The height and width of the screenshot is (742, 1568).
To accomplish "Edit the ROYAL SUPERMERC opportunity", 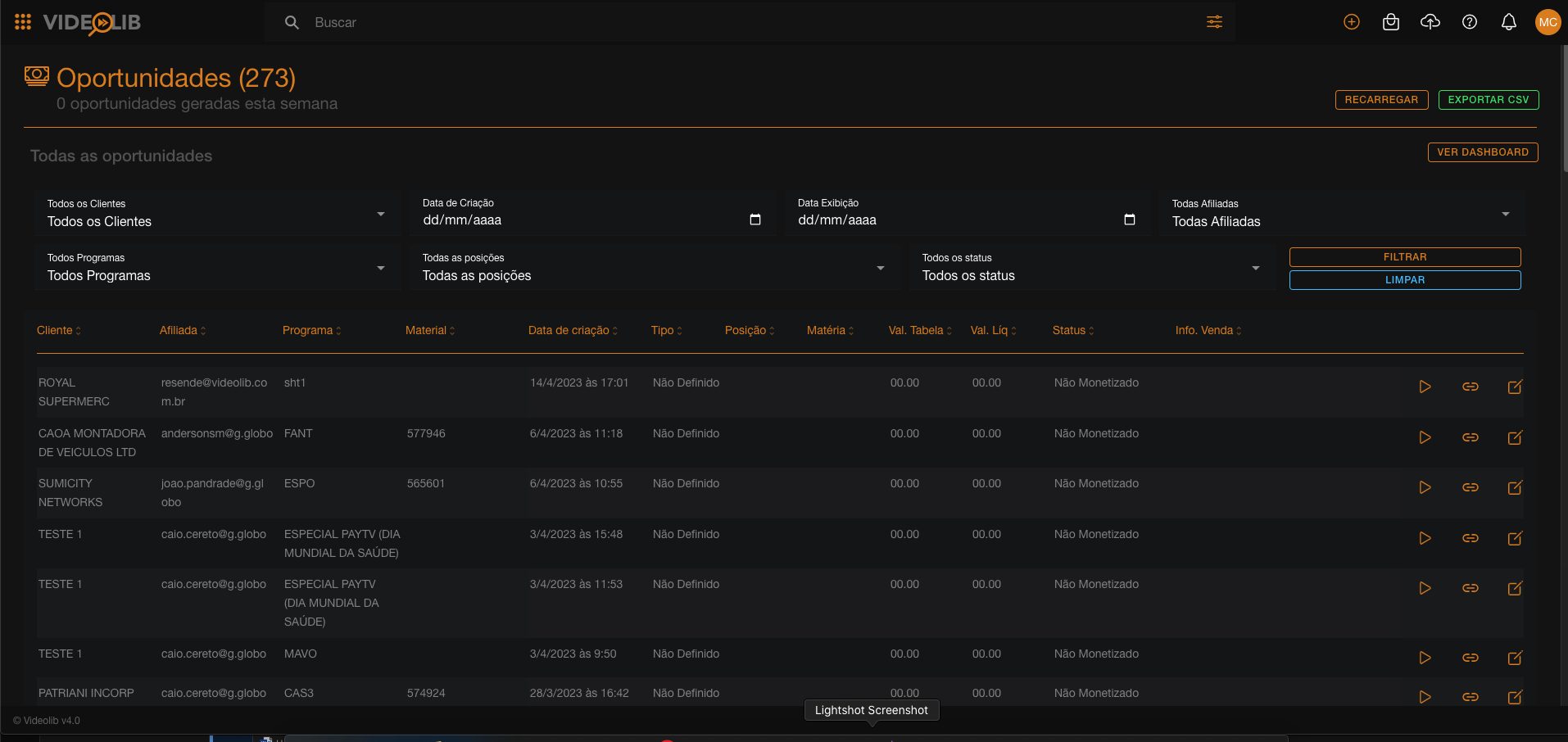I will click(1516, 387).
